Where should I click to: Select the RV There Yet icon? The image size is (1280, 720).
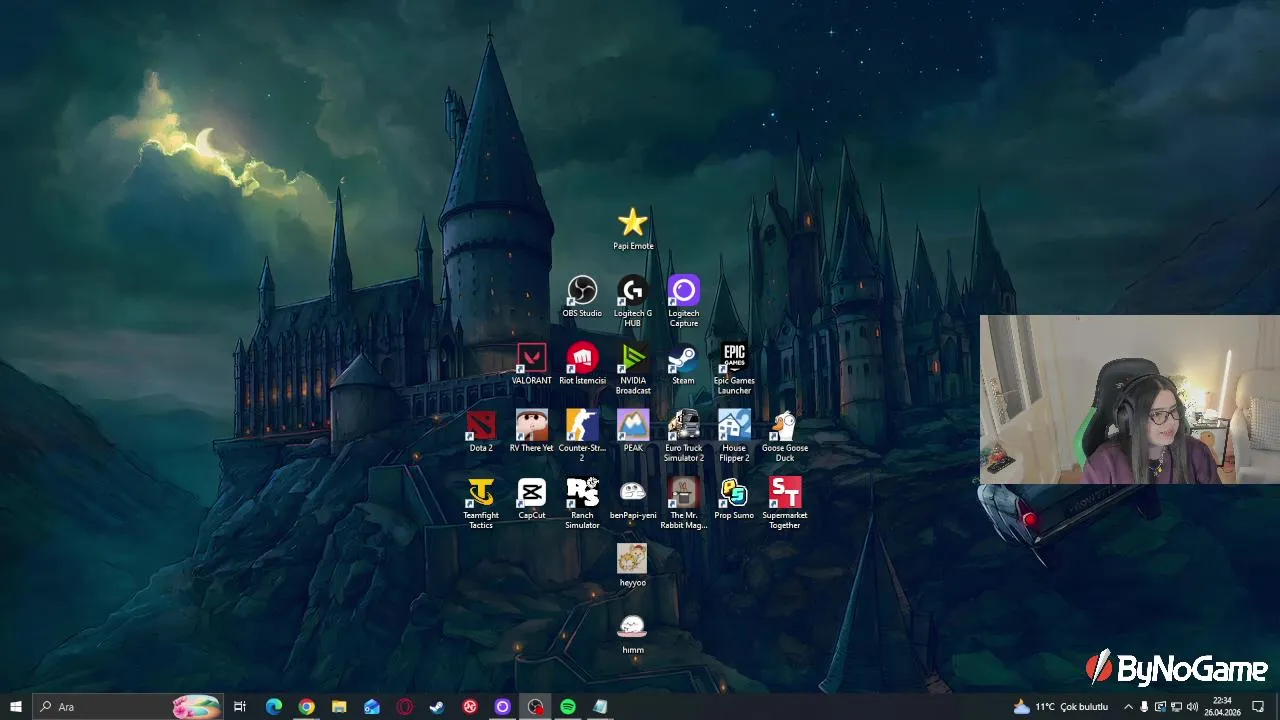click(x=532, y=431)
